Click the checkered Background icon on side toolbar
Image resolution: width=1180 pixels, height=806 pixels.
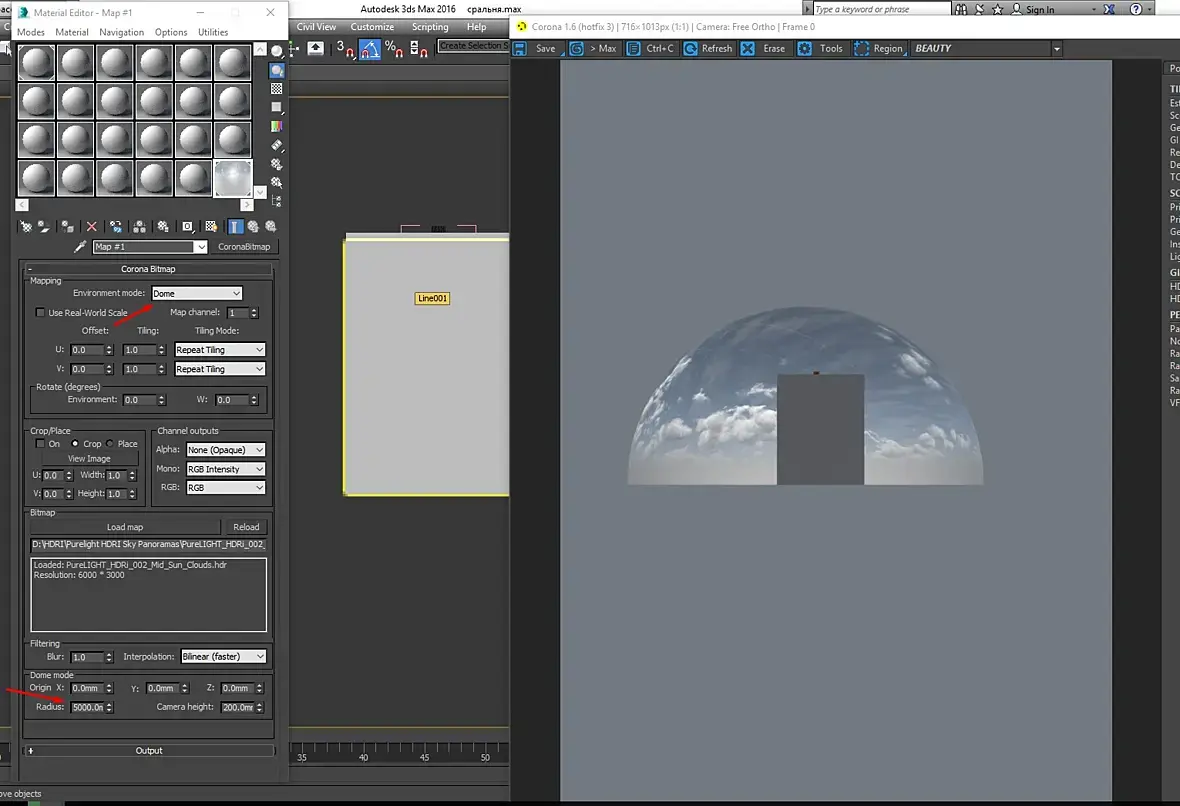click(277, 89)
